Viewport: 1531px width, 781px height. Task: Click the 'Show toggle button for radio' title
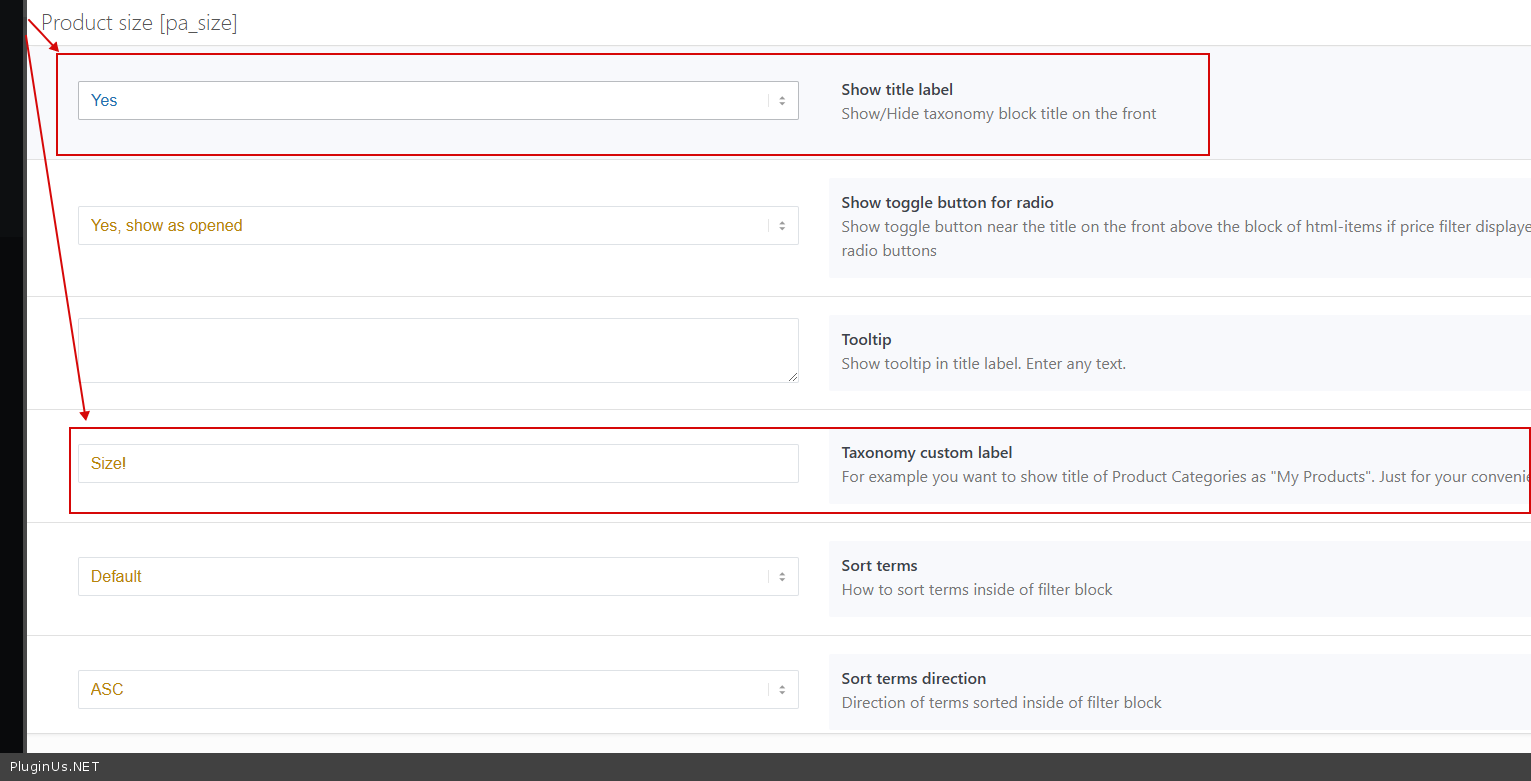point(947,203)
